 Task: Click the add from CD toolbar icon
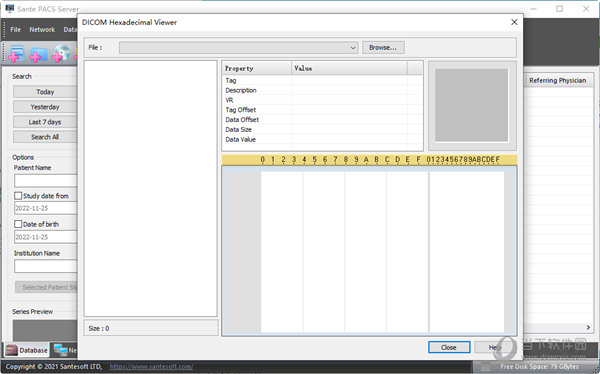(x=61, y=53)
